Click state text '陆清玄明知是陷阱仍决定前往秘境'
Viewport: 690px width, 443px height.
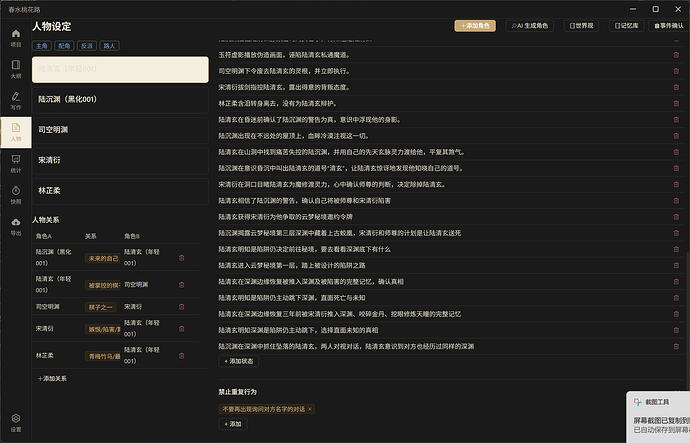[x=305, y=249]
